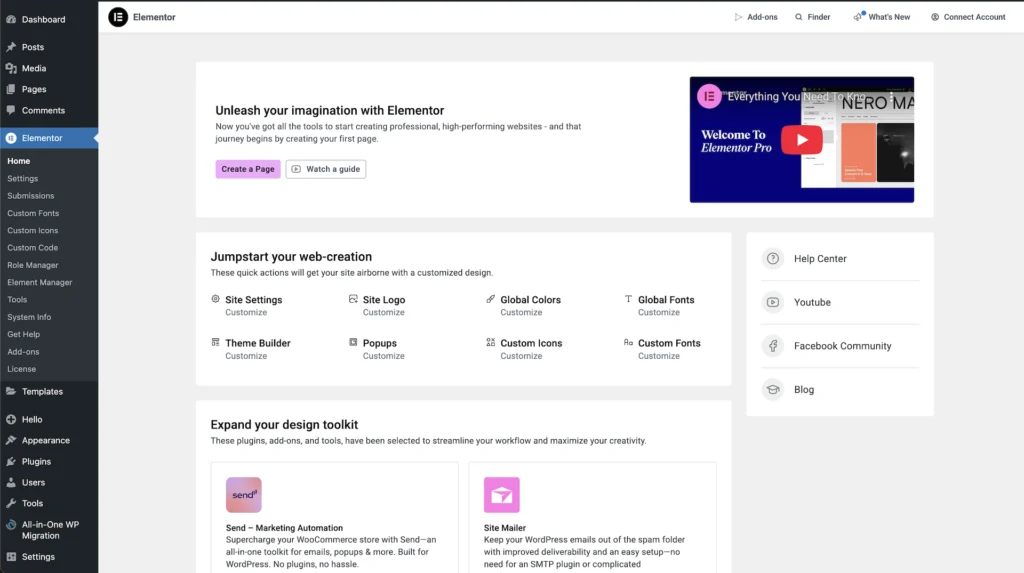Click Connect Account in header

tap(968, 17)
